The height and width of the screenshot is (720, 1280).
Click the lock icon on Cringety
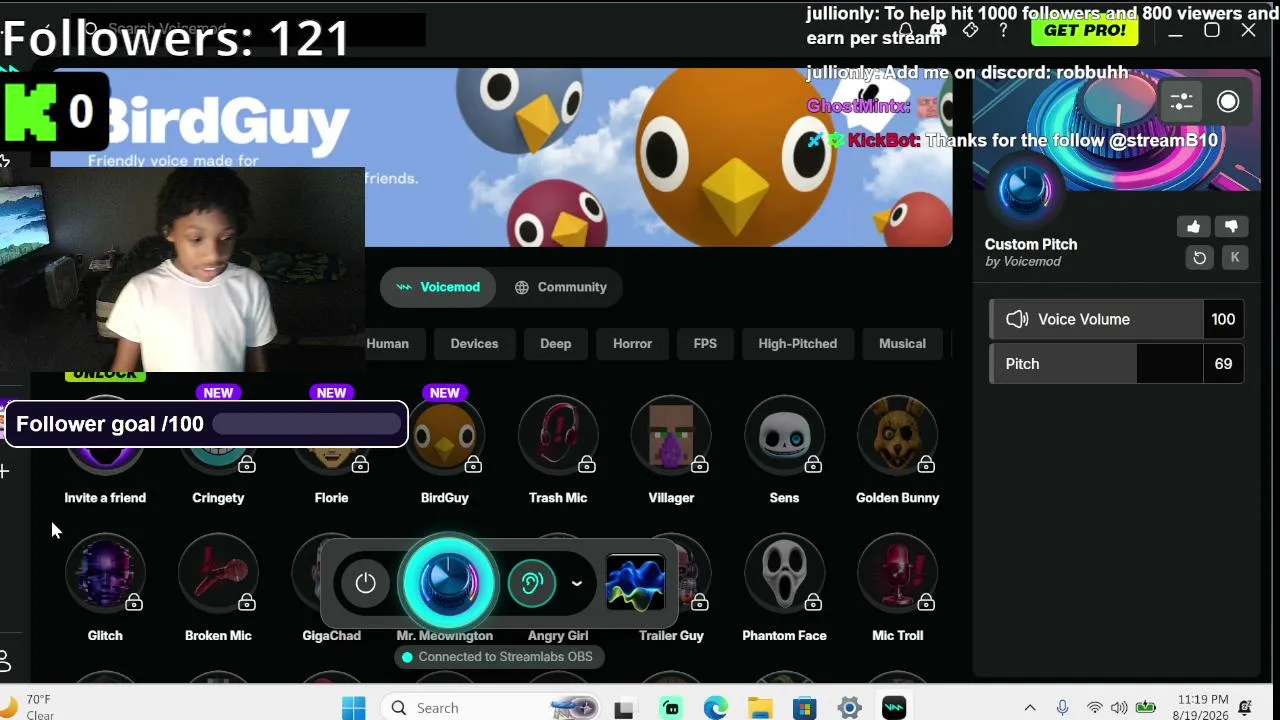click(x=247, y=465)
